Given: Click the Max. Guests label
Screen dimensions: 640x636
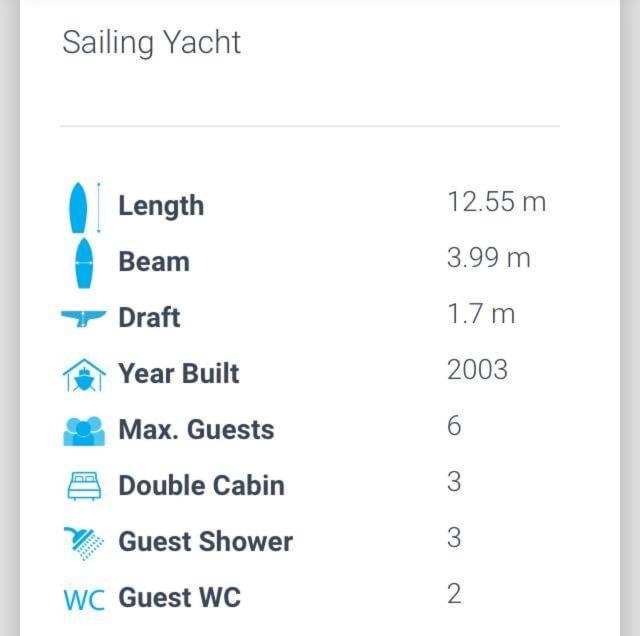Looking at the screenshot, I should click(x=196, y=430).
